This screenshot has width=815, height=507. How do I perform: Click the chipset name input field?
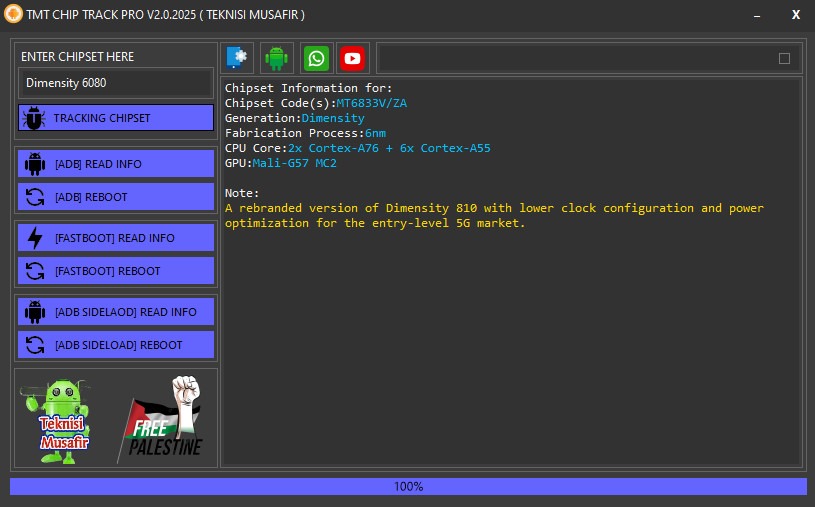(115, 83)
